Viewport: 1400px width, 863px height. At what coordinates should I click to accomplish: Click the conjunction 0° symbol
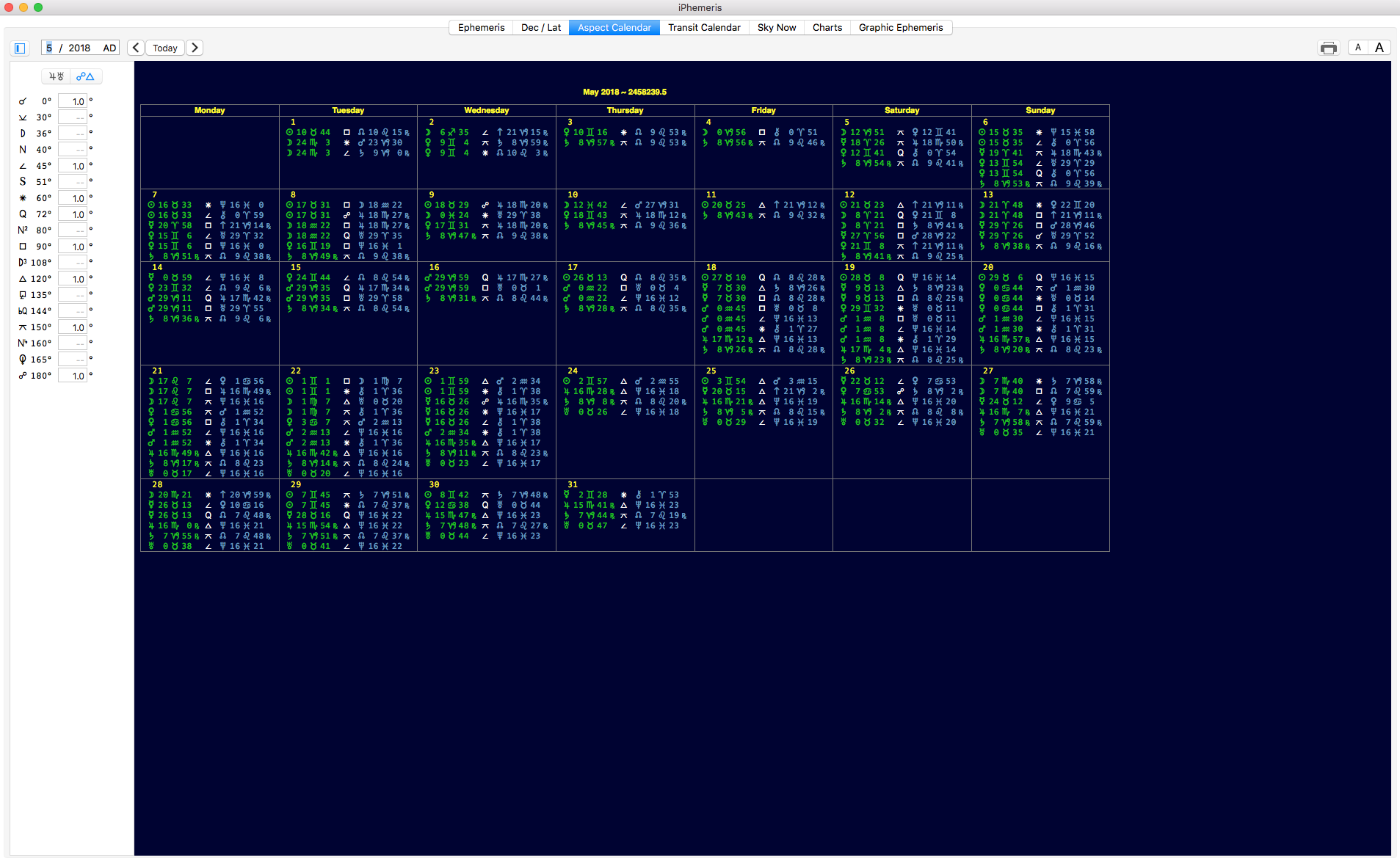(x=23, y=101)
